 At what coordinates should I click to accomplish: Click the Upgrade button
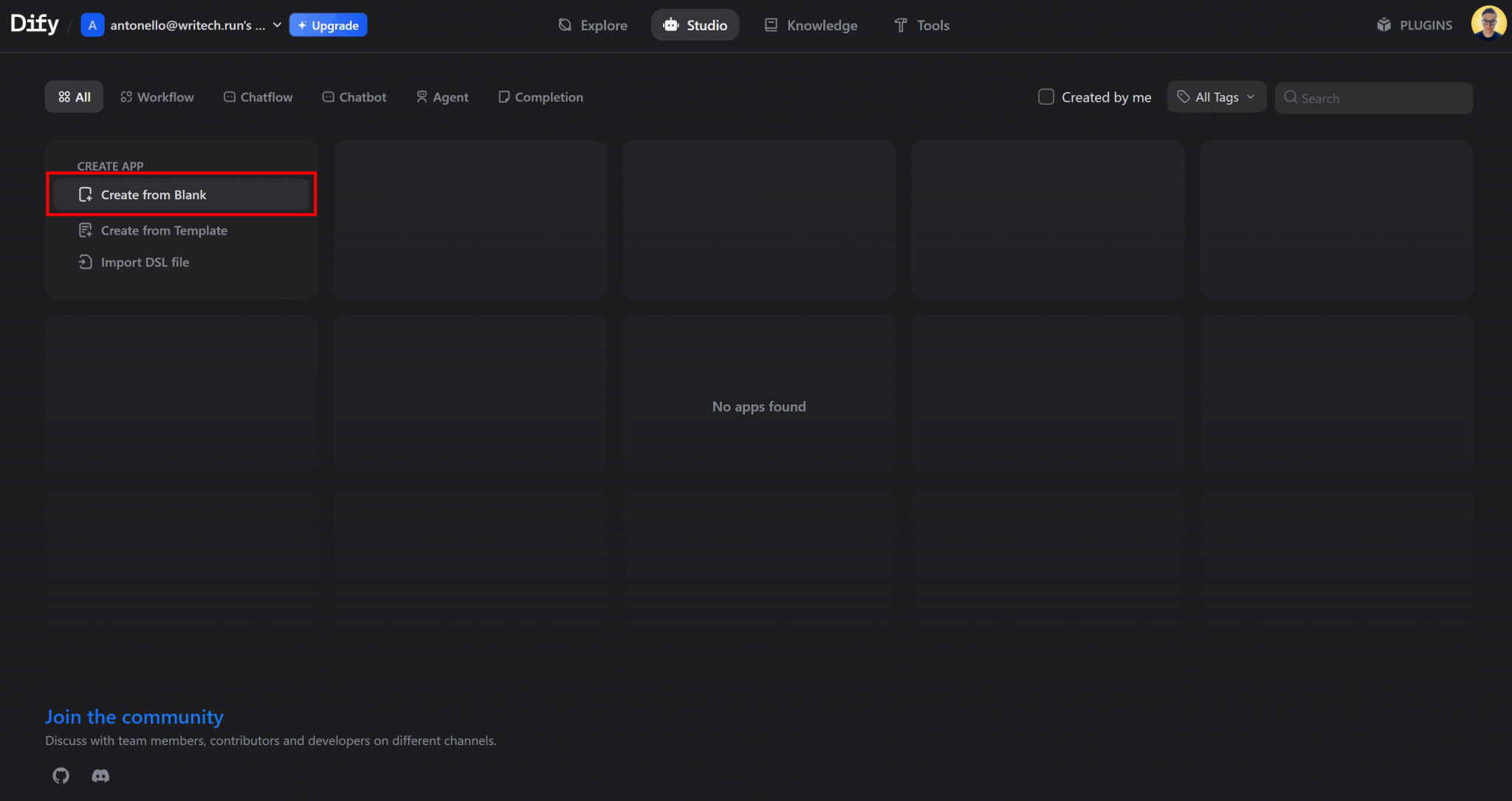tap(328, 24)
